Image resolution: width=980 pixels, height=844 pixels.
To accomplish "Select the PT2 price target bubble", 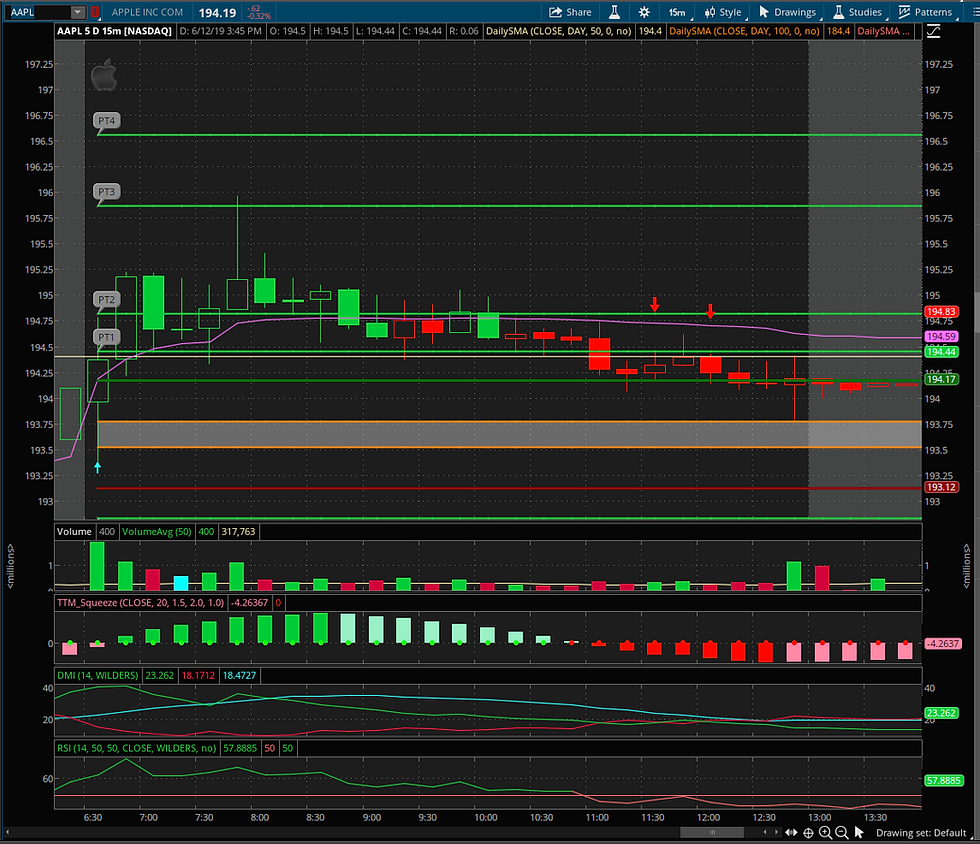I will click(x=107, y=299).
